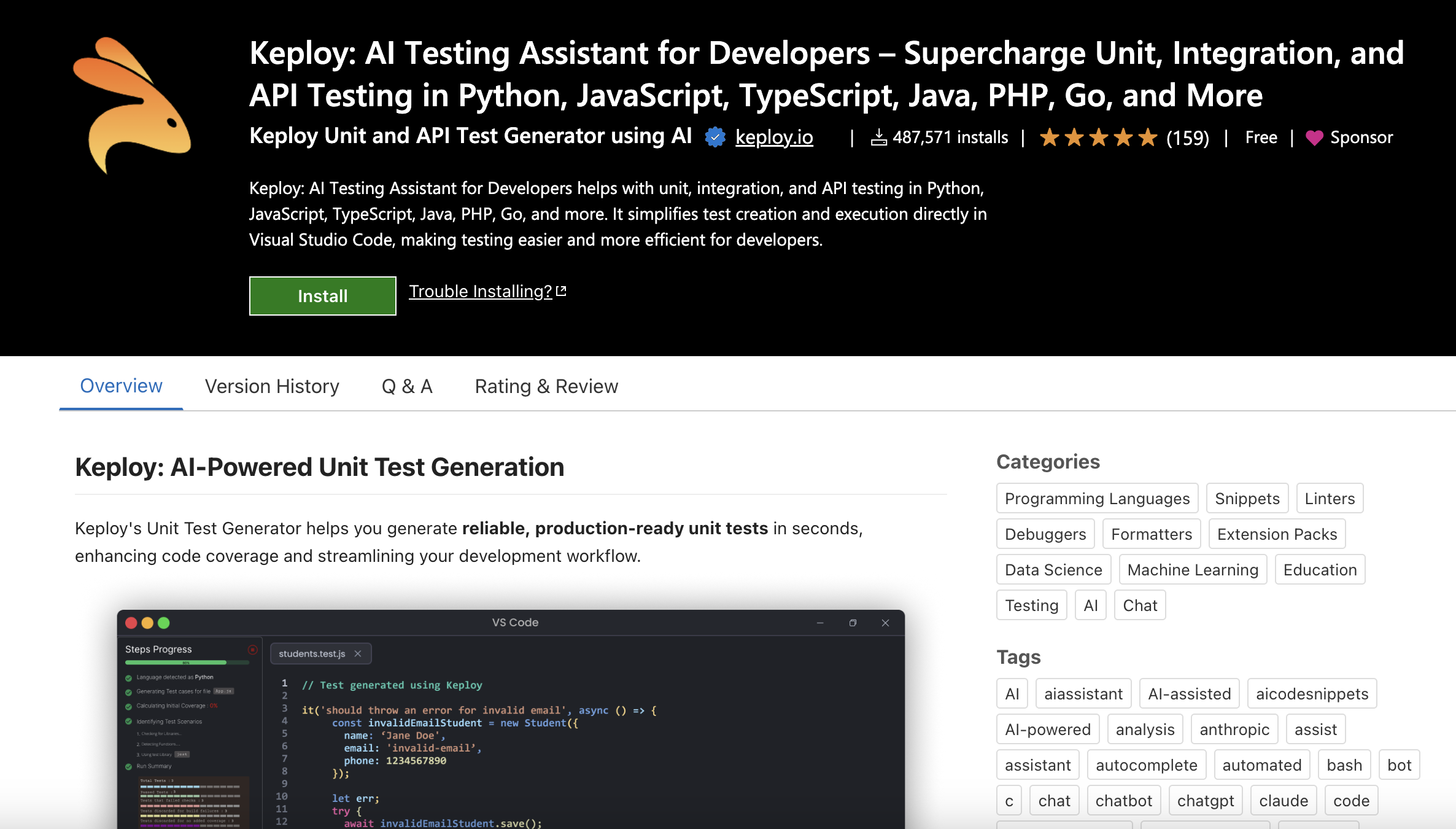The height and width of the screenshot is (829, 1456).
Task: Click the chat tag
Action: coord(1054,801)
